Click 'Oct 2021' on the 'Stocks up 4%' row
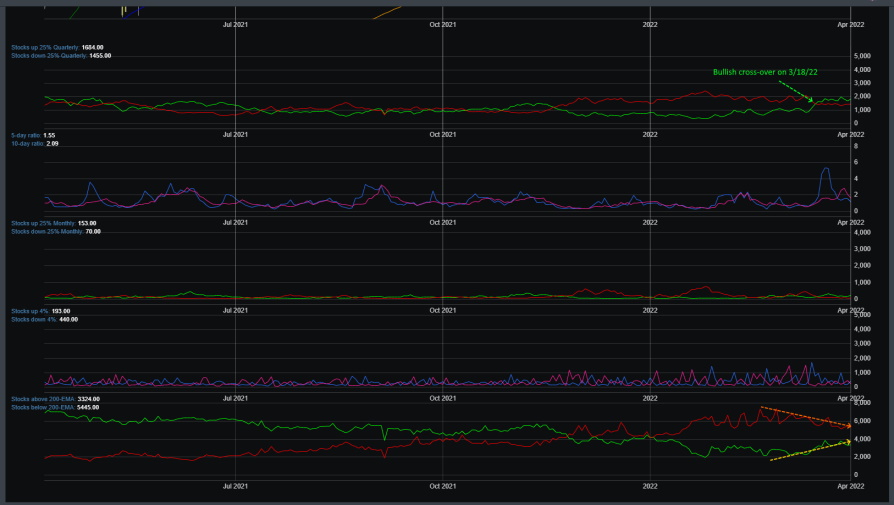The width and height of the screenshot is (894, 505). point(442,310)
